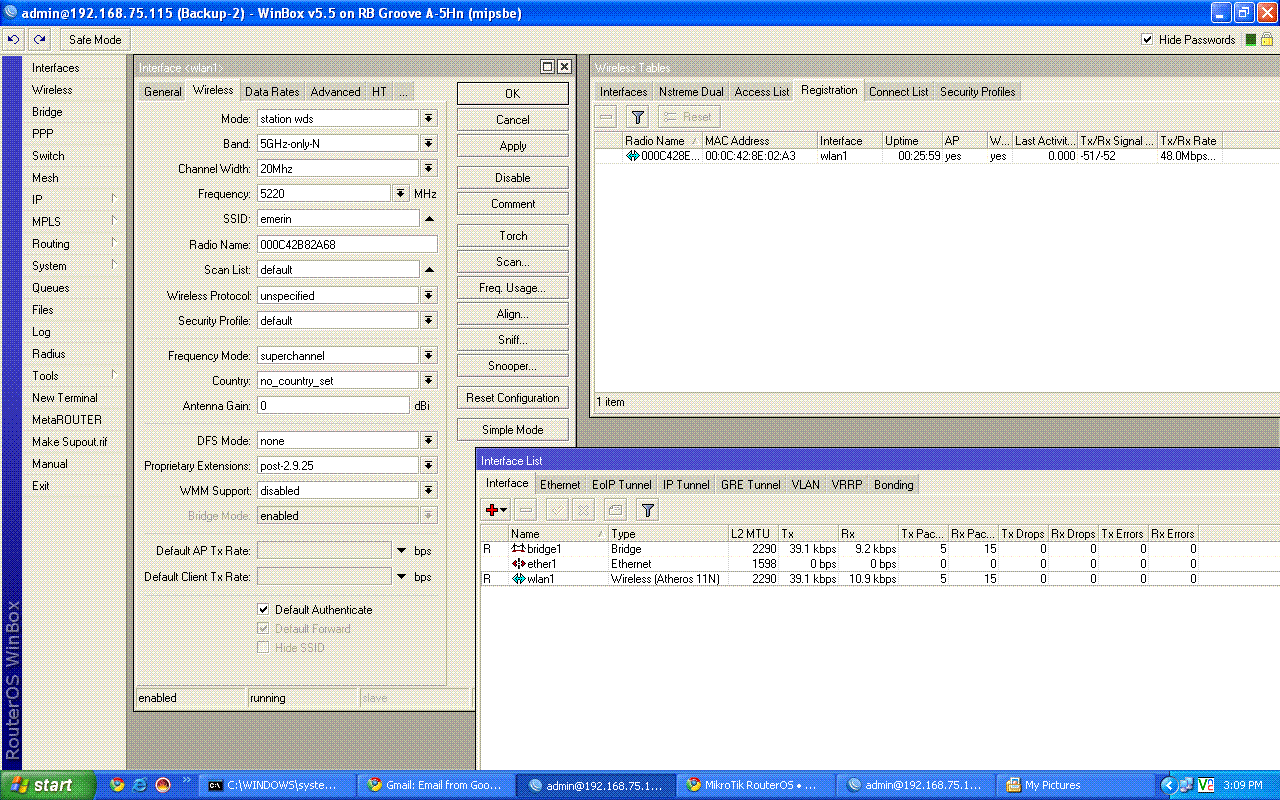The width and height of the screenshot is (1280, 800).
Task: Switch to the General tab
Action: pos(162,91)
